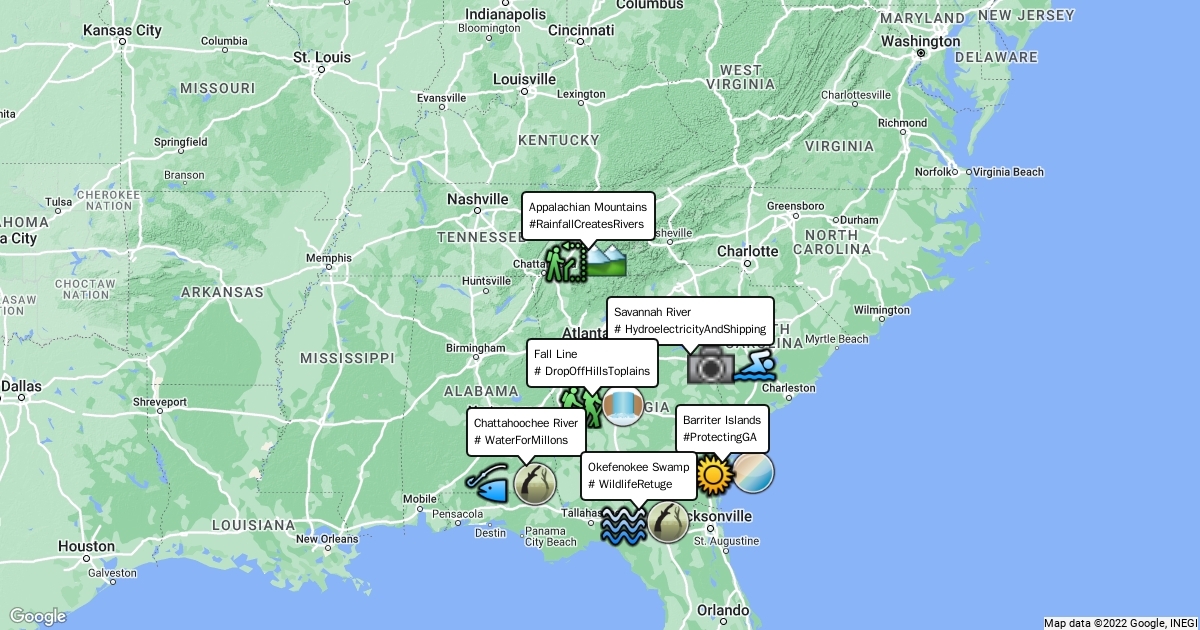1200x630 pixels.
Task: Select the swimmer icon near Charleston
Action: click(x=755, y=366)
